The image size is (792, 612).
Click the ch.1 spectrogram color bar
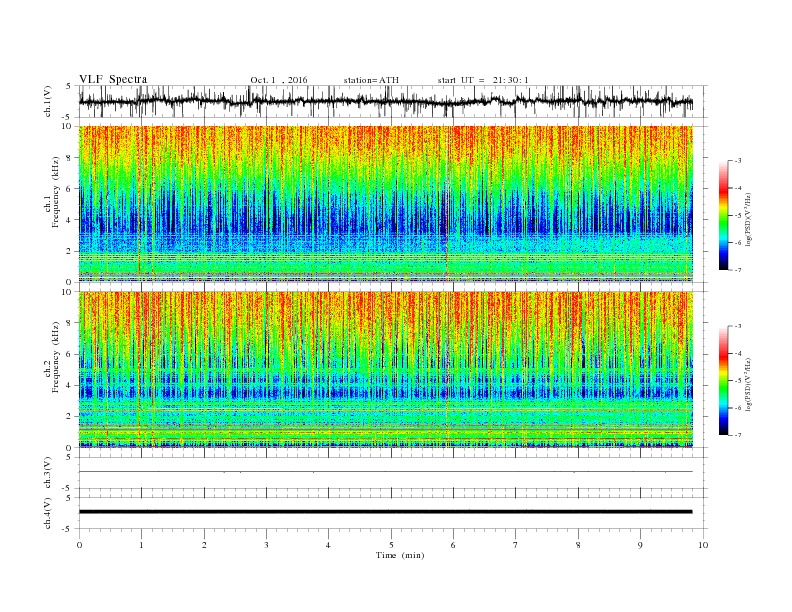tap(724, 215)
